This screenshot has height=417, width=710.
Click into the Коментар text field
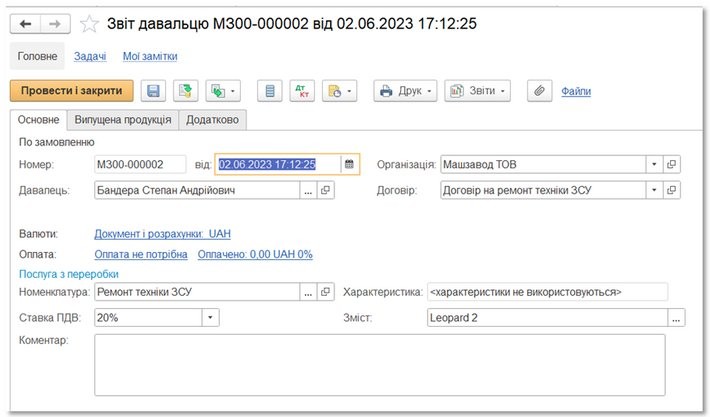[x=379, y=364]
